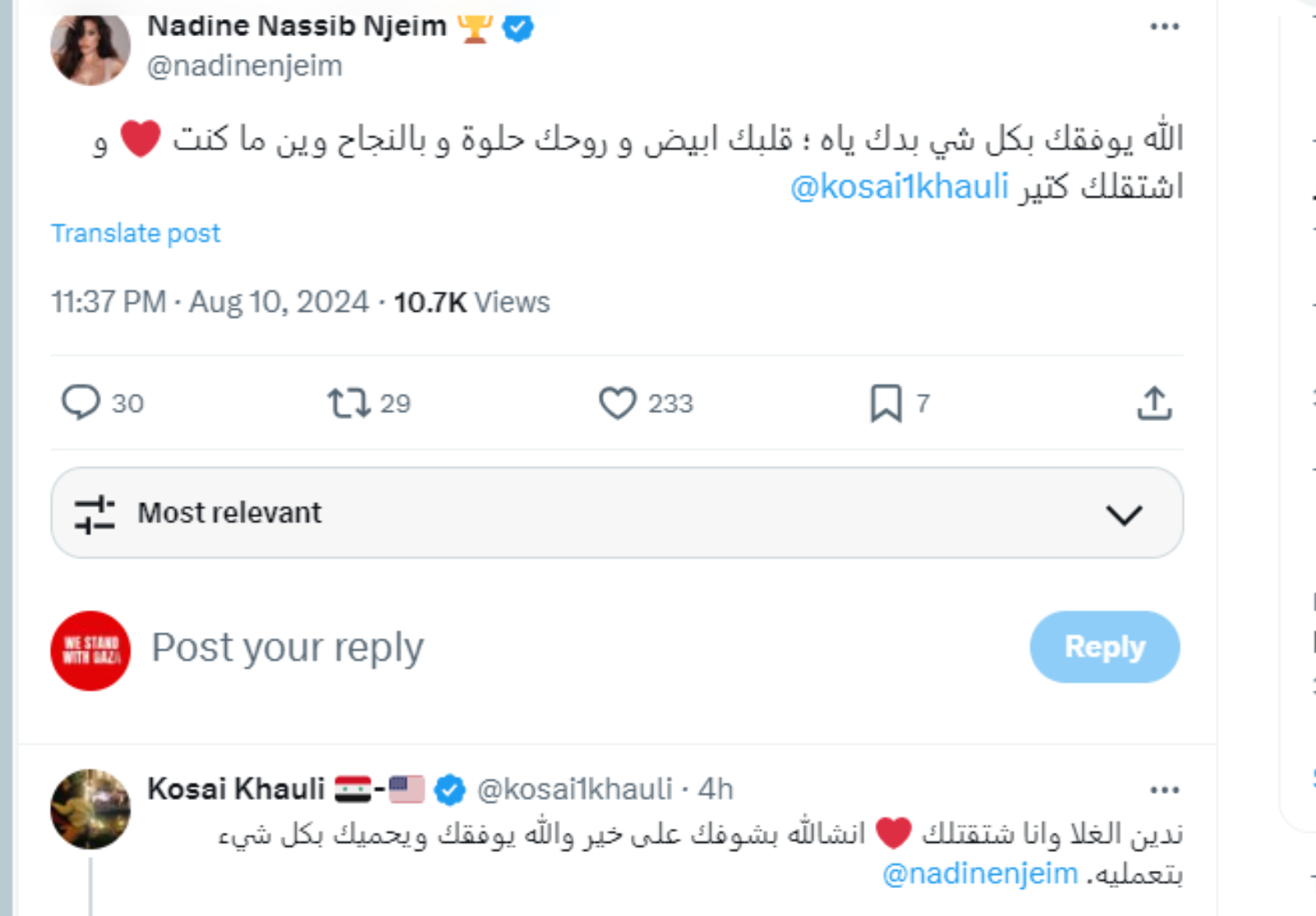Click the Most relevant sorting label
Image resolution: width=1316 pixels, height=916 pixels.
click(x=229, y=513)
